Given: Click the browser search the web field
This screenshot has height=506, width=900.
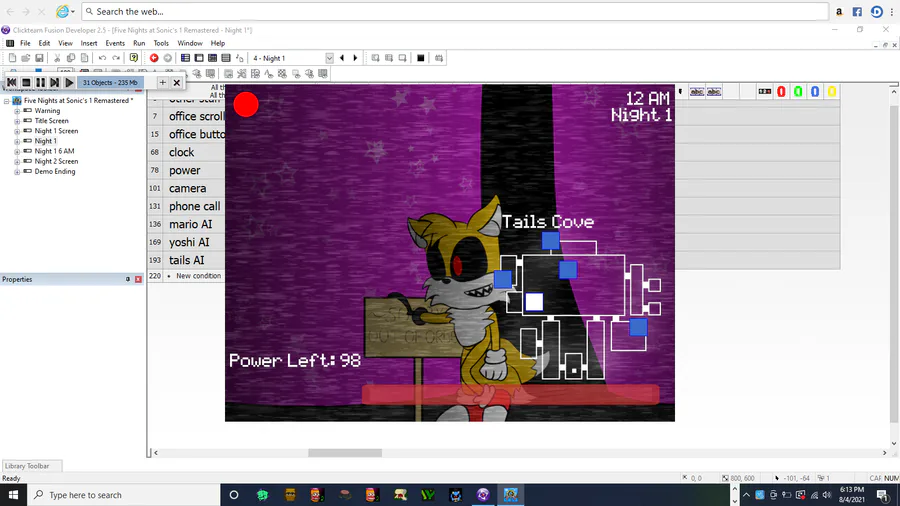Looking at the screenshot, I should click(x=455, y=11).
